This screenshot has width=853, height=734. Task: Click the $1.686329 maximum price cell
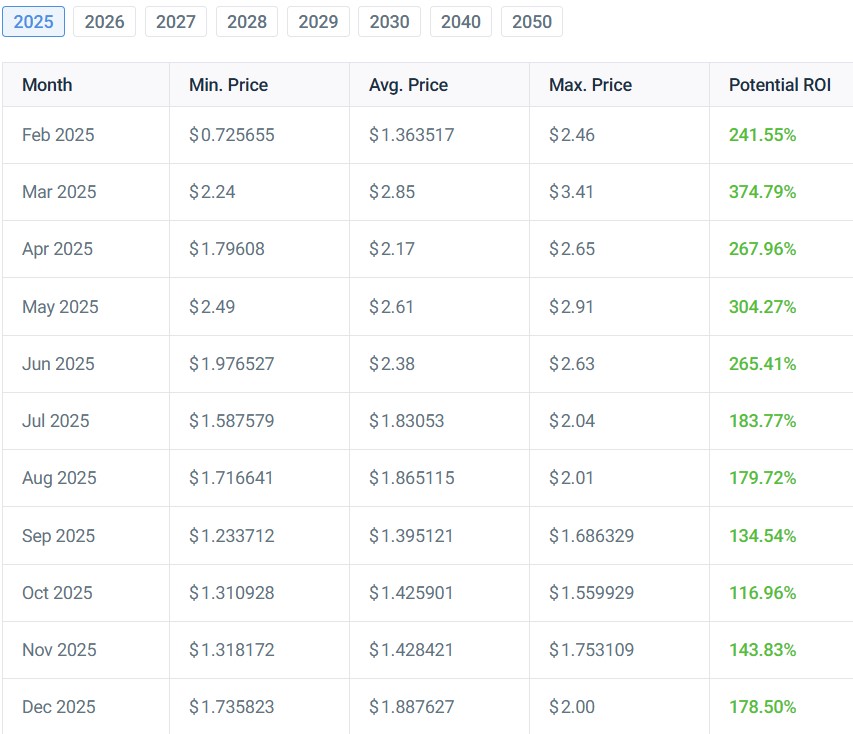[x=591, y=536]
